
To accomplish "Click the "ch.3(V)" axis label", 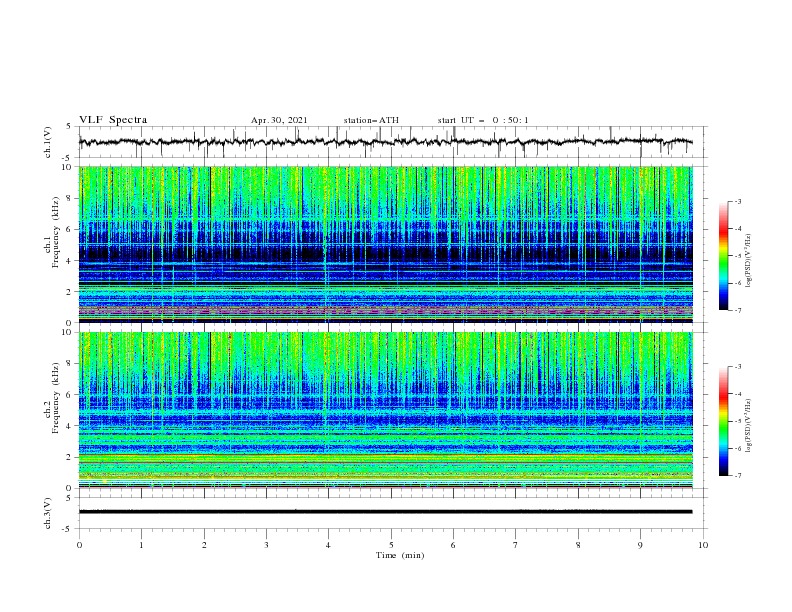I will coord(48,513).
